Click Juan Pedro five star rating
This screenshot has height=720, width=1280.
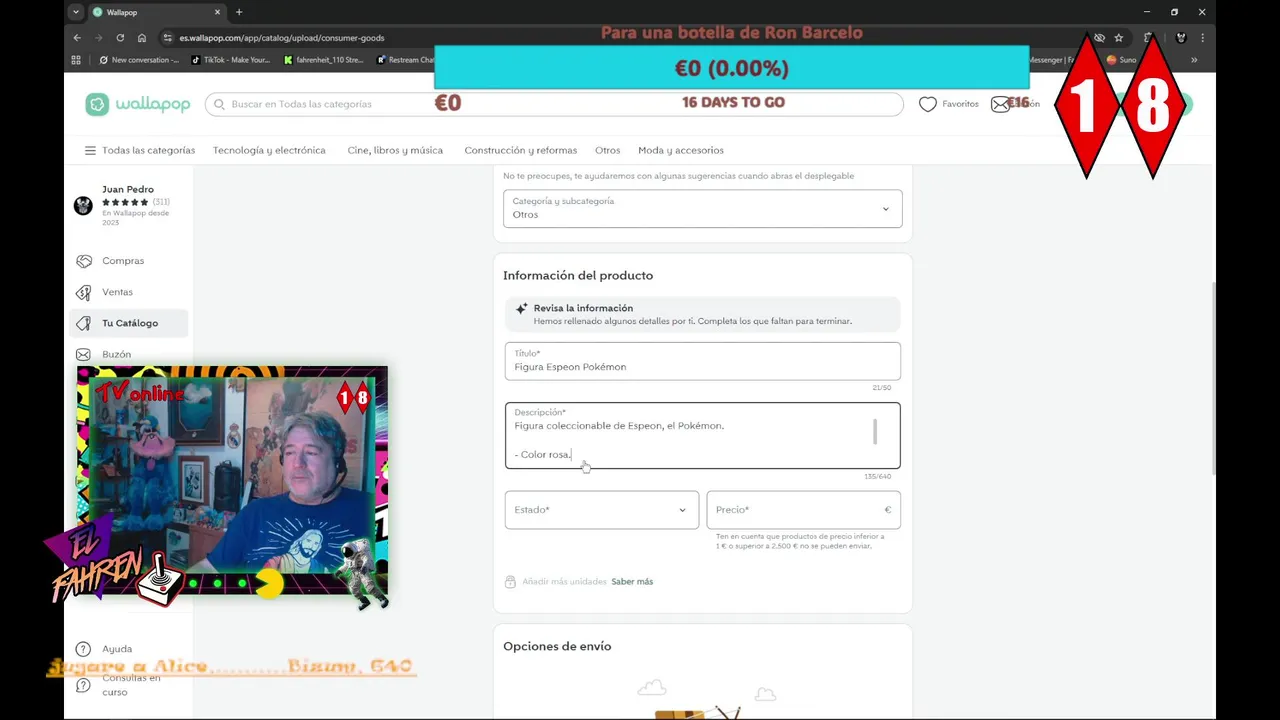tap(125, 202)
